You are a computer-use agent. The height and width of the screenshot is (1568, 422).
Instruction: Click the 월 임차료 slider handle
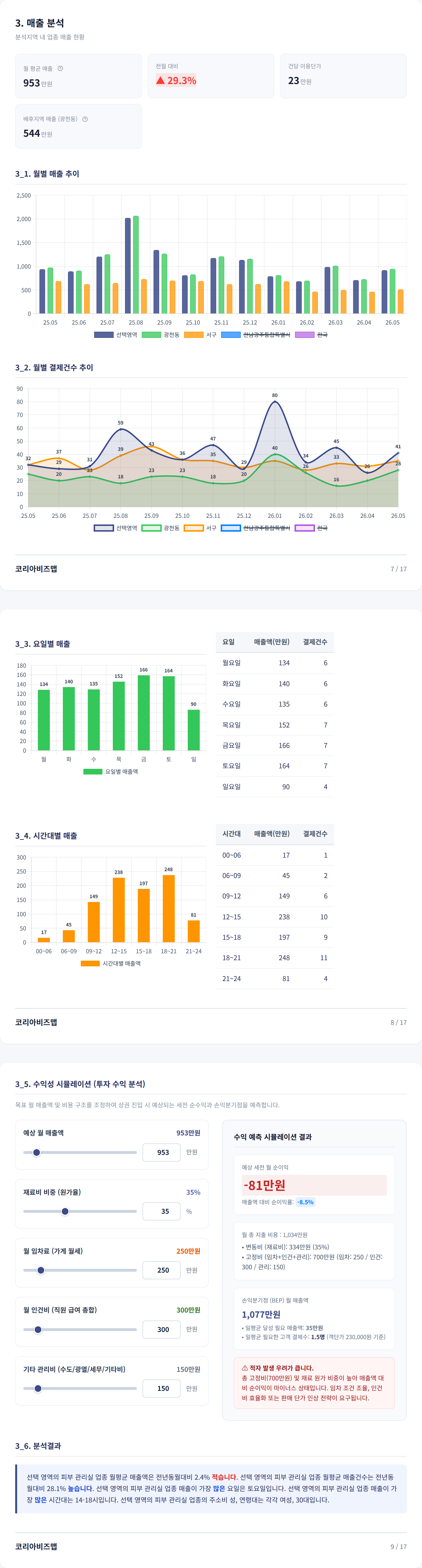tap(41, 1270)
